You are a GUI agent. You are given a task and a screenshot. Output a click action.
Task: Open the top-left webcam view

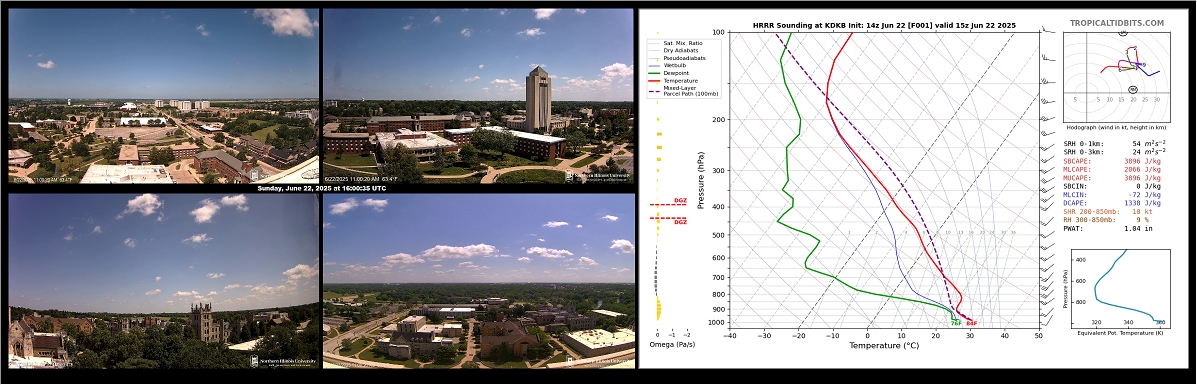tap(163, 96)
